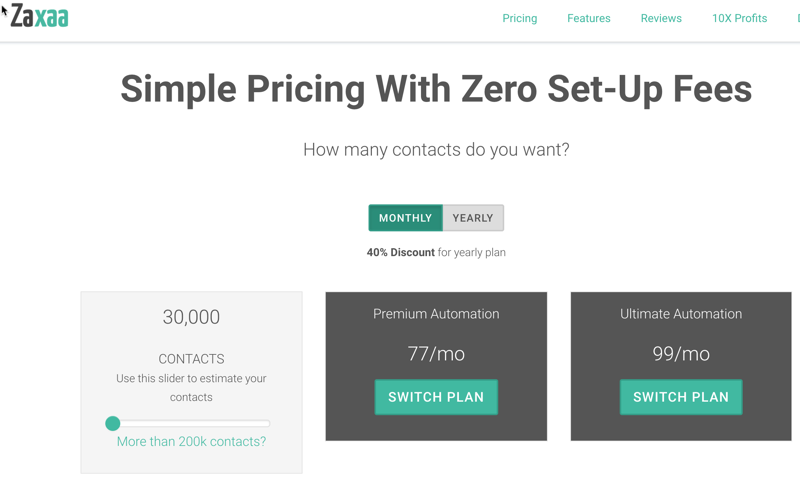Go to the Reviews page
Image resolution: width=800 pixels, height=477 pixels.
pos(661,18)
